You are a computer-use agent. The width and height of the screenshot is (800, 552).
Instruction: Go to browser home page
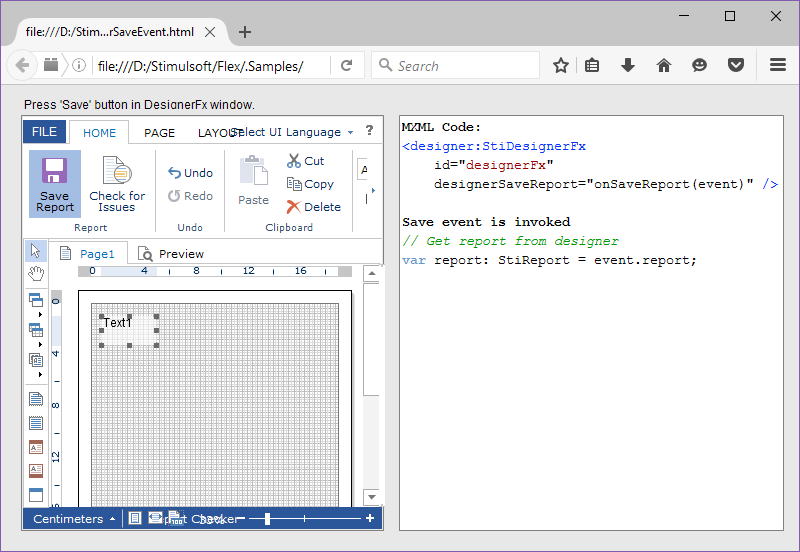coord(664,65)
